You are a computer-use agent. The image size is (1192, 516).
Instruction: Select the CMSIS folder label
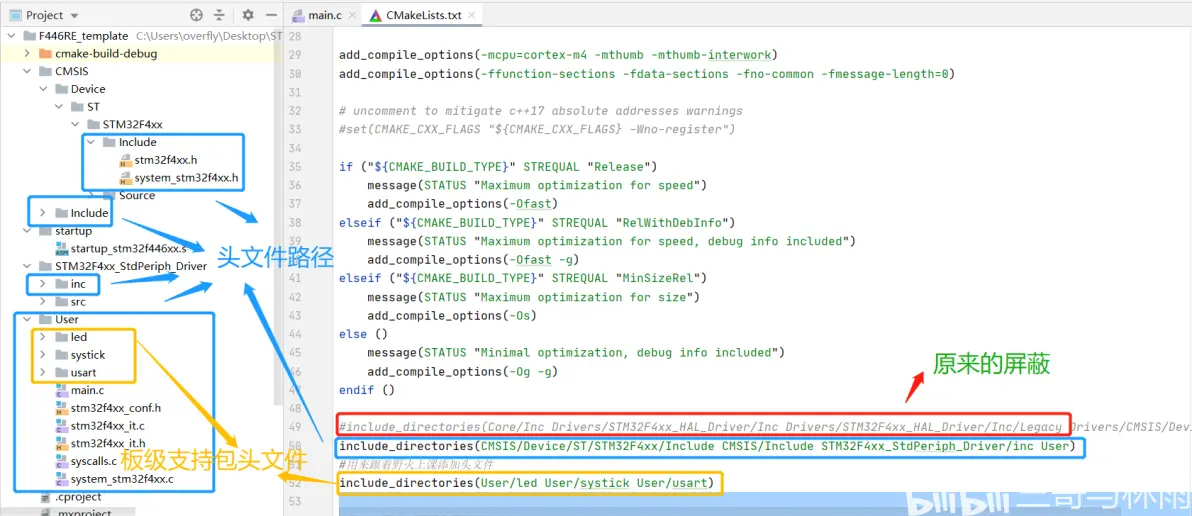coord(72,71)
